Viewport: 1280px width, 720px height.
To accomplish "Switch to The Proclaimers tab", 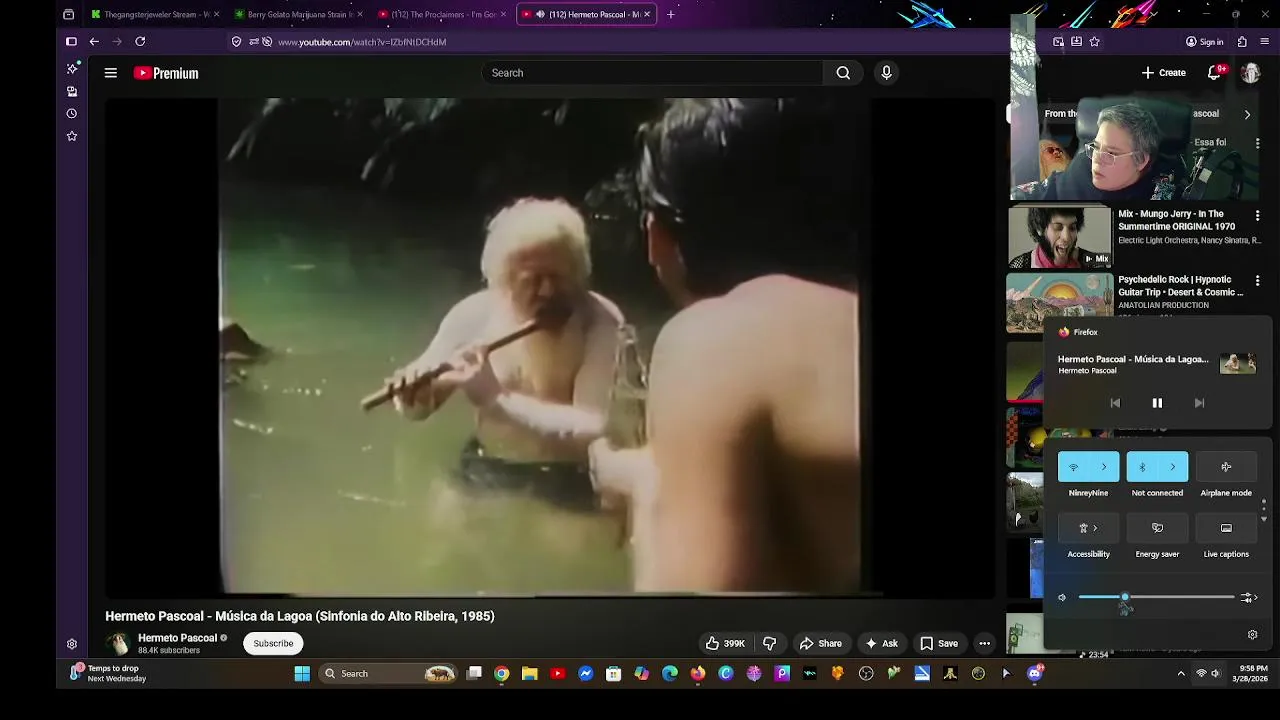I will point(441,14).
